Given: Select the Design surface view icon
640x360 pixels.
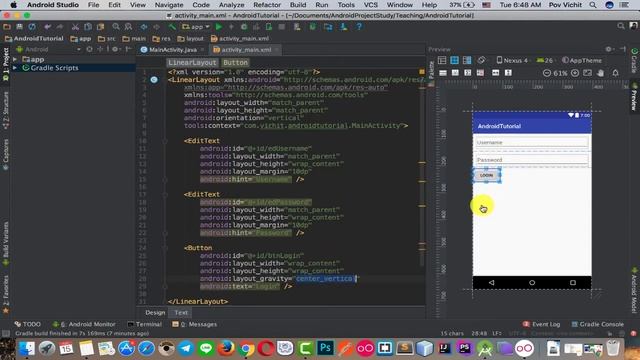Looking at the screenshot, I should [x=442, y=60].
